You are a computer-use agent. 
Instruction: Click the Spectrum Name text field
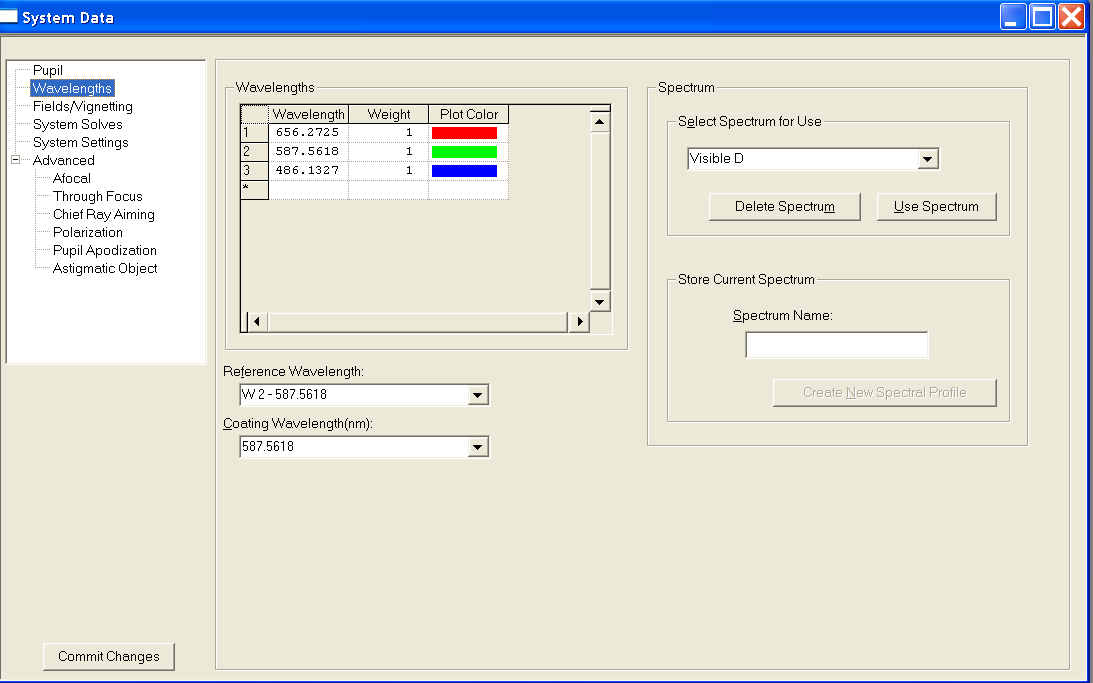836,345
